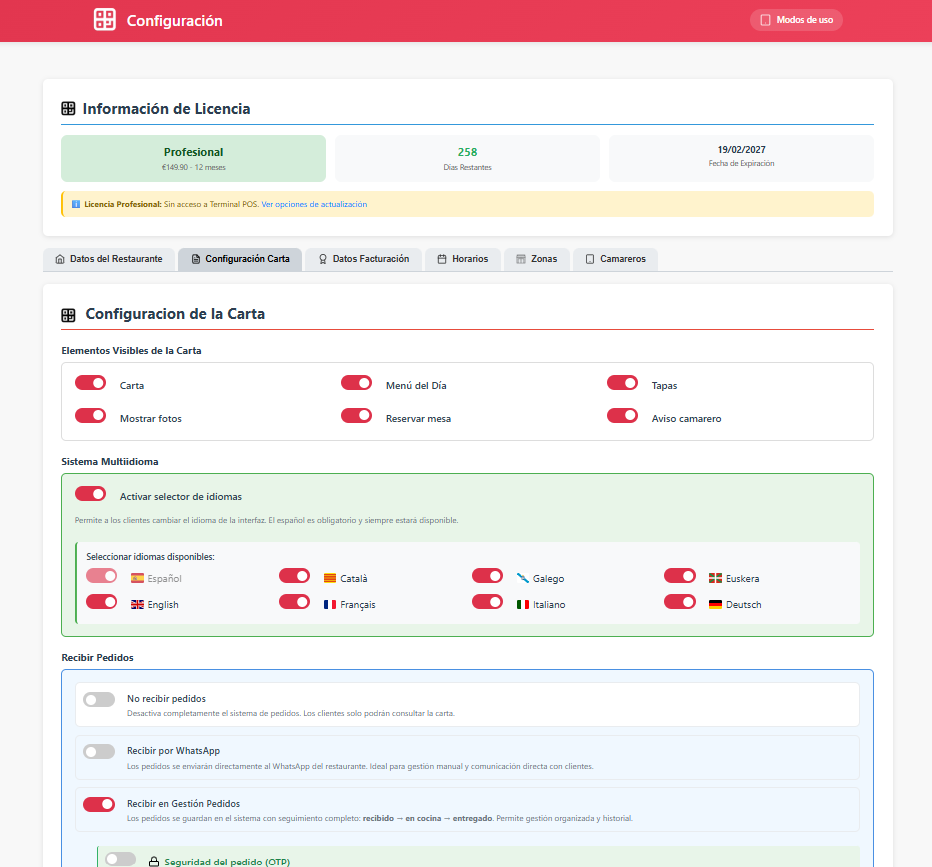
Task: Click the tablet icon in Modos de uso button
Action: pos(766,20)
